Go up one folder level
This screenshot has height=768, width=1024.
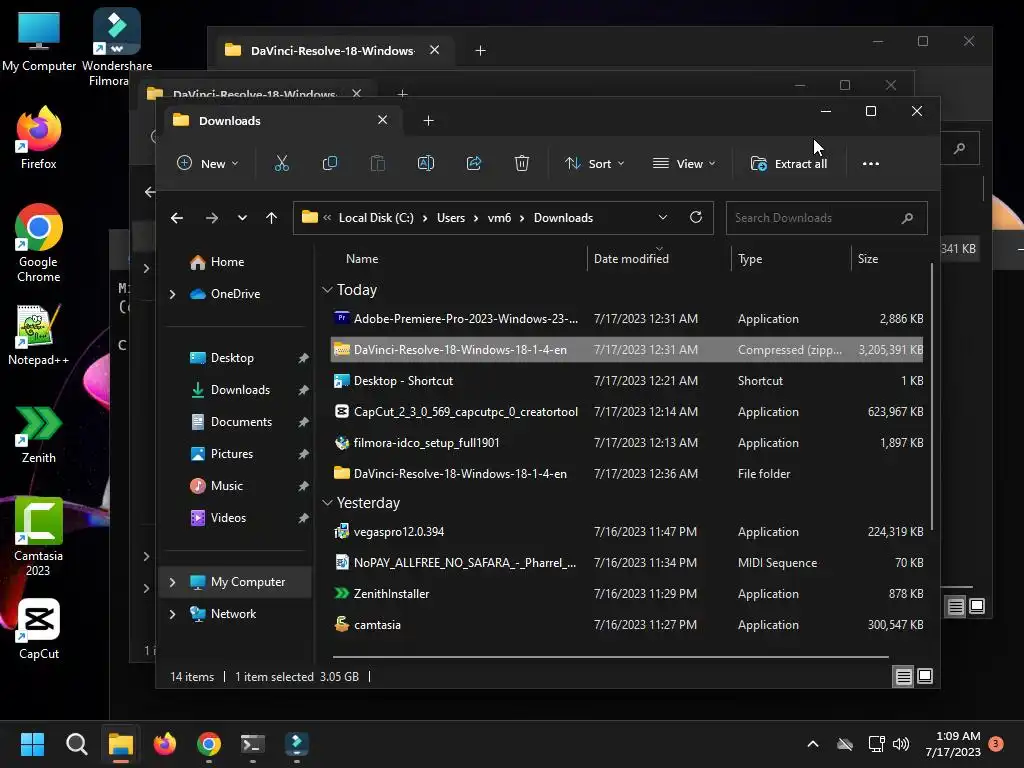point(272,218)
